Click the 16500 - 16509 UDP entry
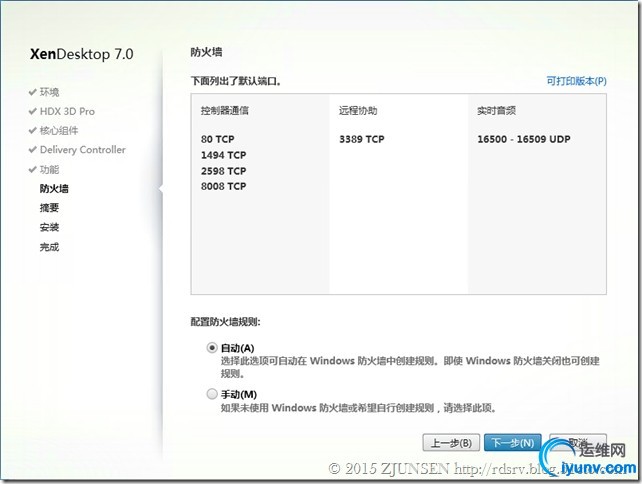The width and height of the screenshot is (642, 484). [524, 139]
